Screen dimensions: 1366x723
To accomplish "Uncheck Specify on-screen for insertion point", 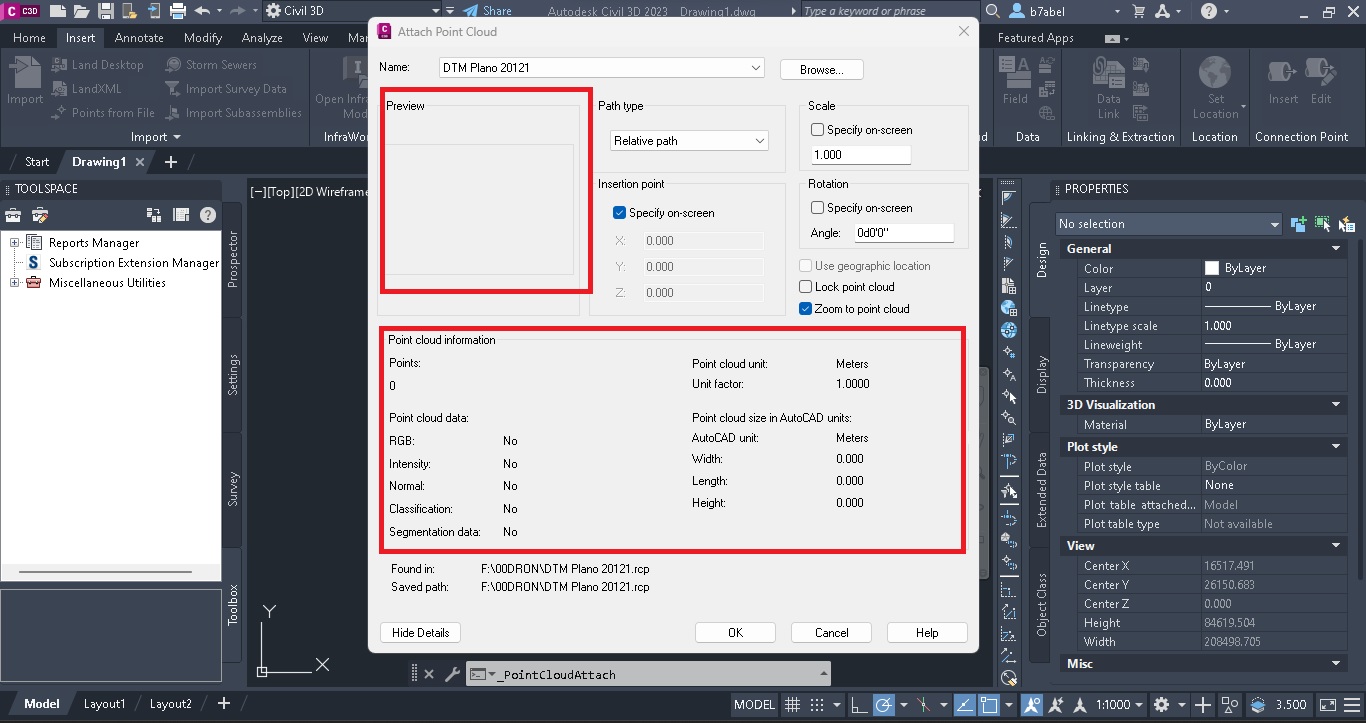I will coord(621,212).
